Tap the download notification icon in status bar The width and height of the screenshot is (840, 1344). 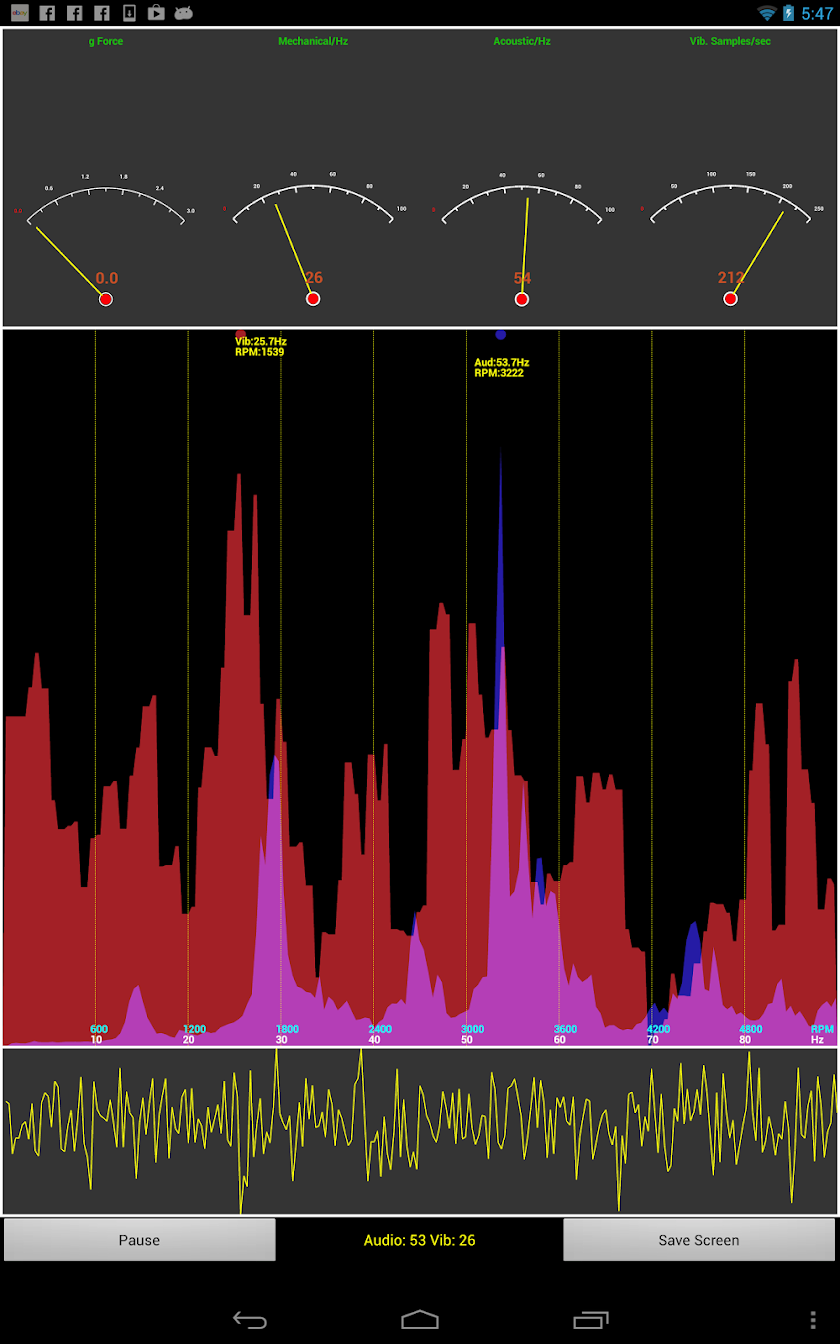click(x=129, y=13)
